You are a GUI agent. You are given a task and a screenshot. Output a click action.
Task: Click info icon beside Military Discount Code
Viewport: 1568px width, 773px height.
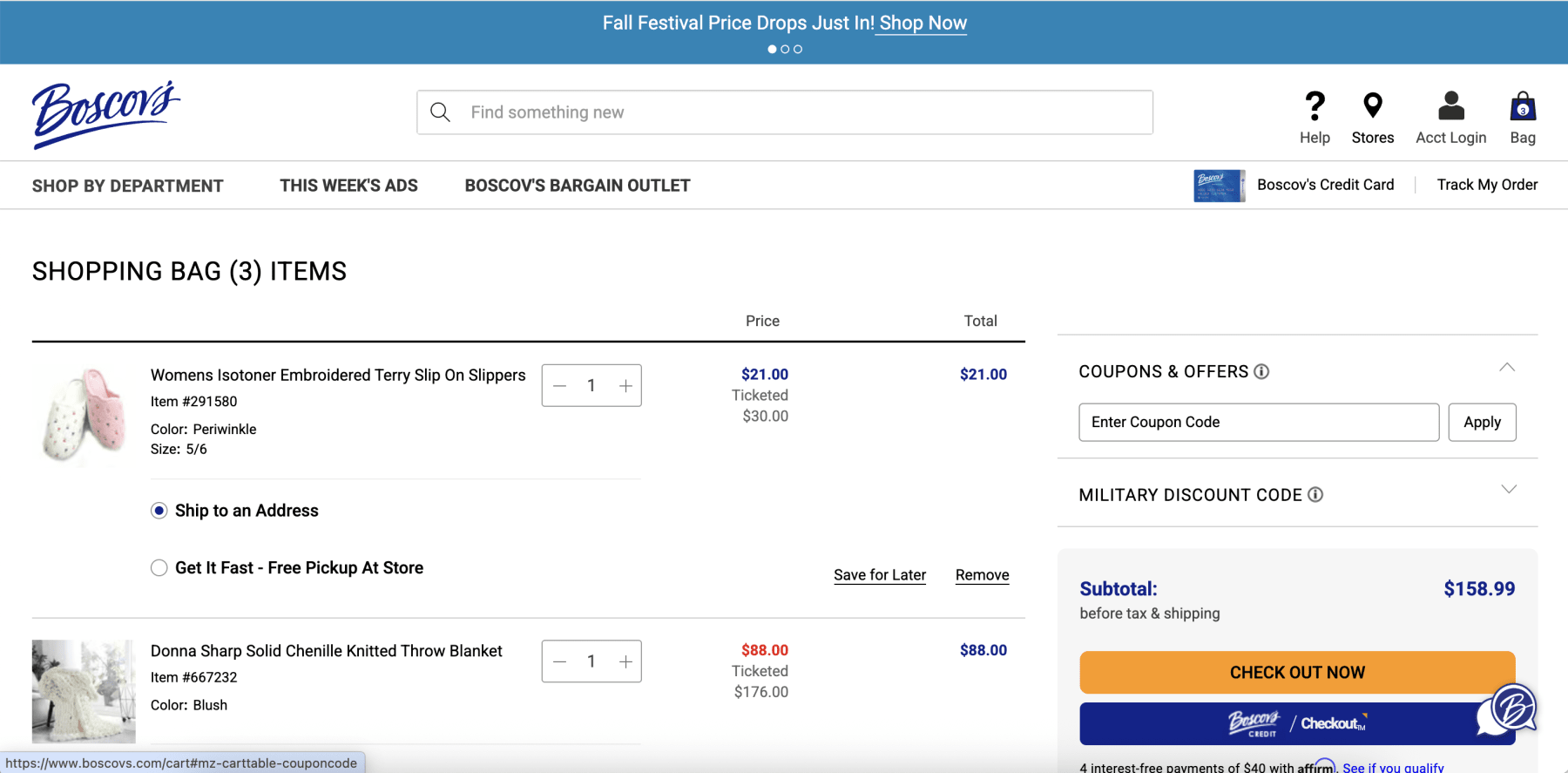point(1315,495)
